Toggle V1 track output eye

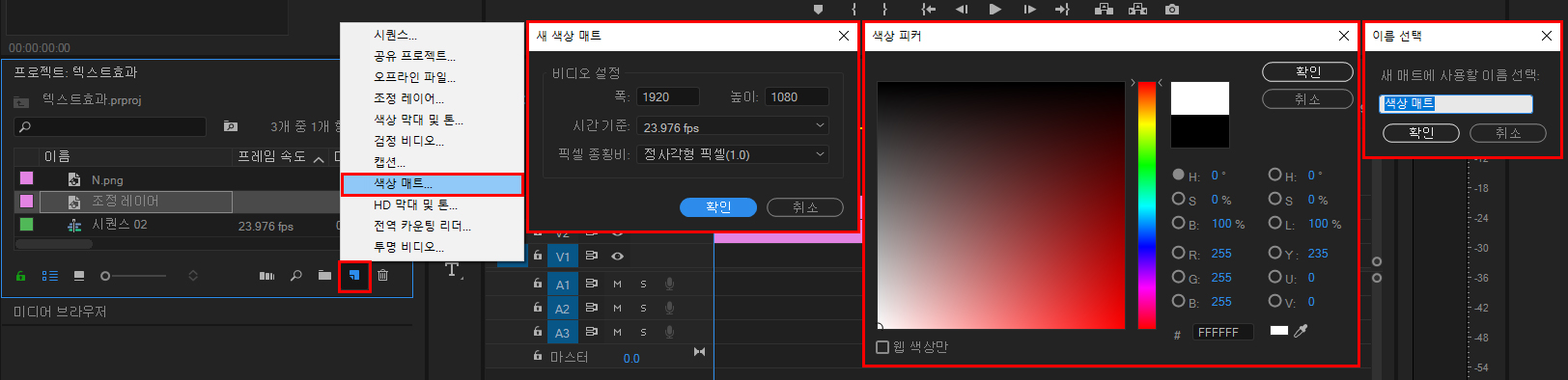[617, 256]
